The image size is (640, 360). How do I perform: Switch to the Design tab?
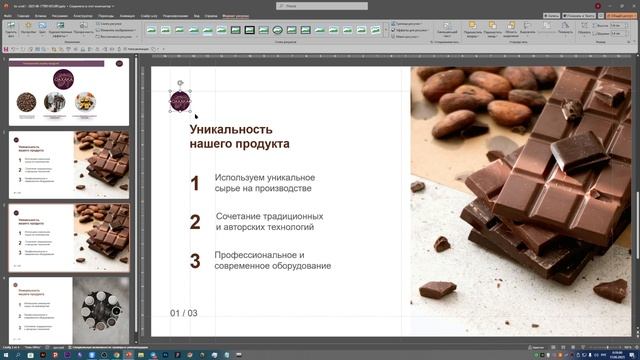point(83,16)
